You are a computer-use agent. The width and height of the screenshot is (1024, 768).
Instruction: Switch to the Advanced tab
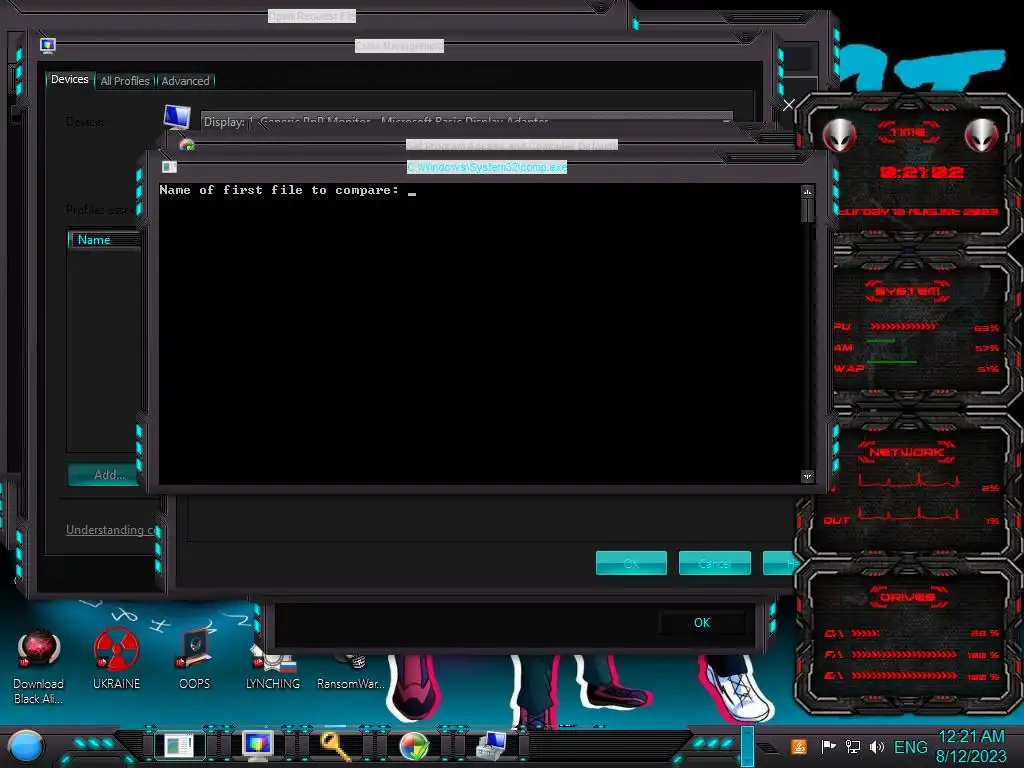[x=185, y=81]
